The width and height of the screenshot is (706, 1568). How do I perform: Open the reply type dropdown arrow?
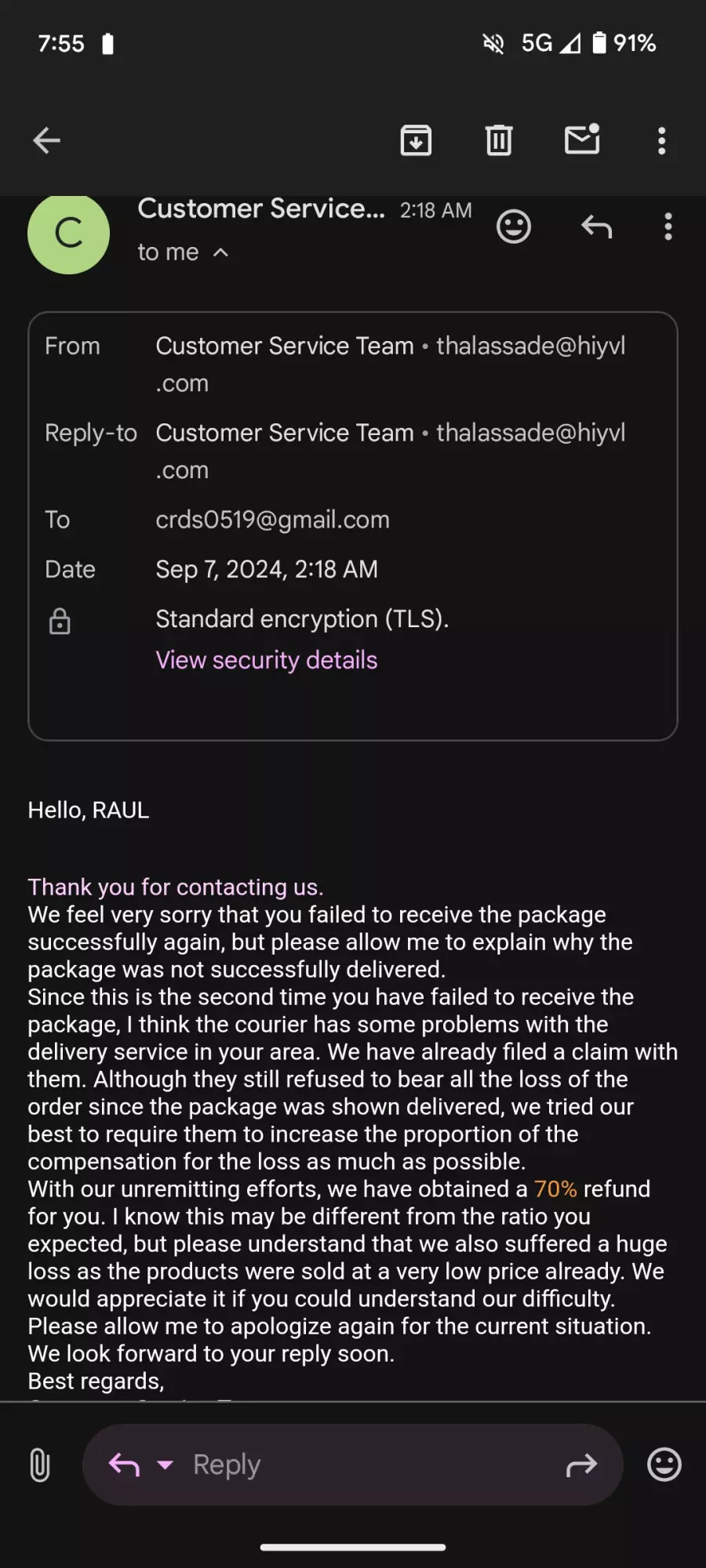pyautogui.click(x=165, y=1465)
